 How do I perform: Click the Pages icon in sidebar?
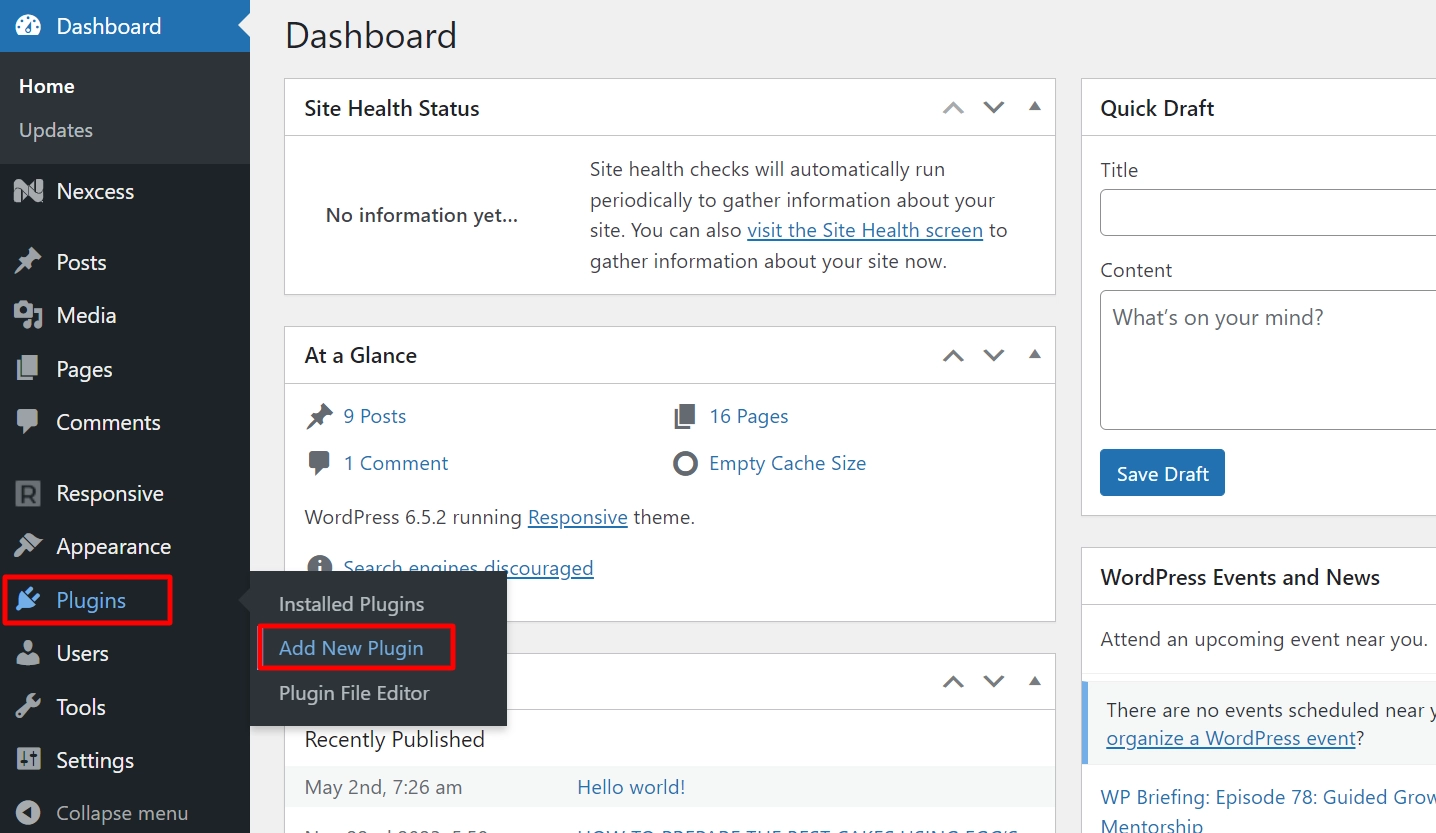click(28, 369)
